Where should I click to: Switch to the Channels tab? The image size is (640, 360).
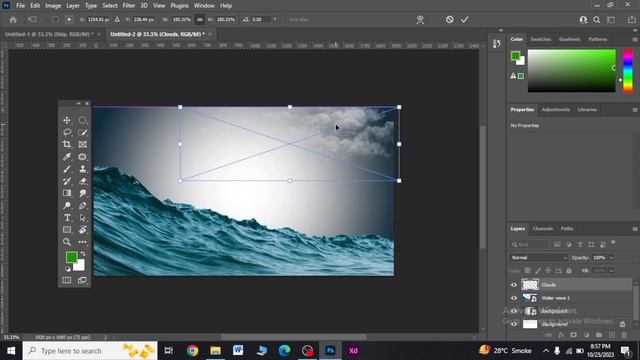pos(542,229)
